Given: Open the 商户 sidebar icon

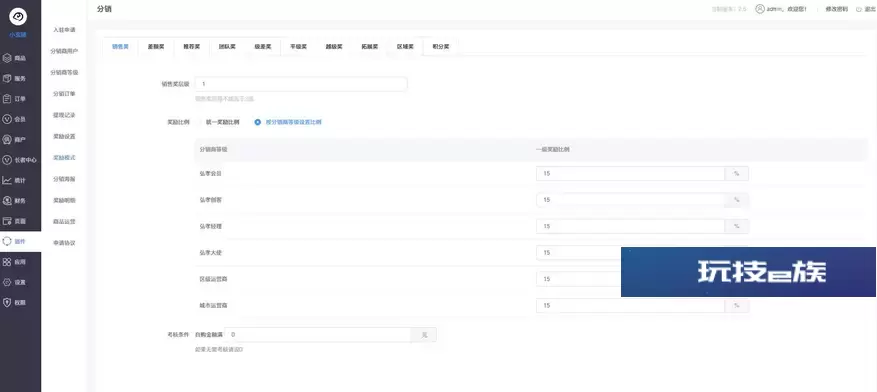Looking at the screenshot, I should [x=7, y=139].
